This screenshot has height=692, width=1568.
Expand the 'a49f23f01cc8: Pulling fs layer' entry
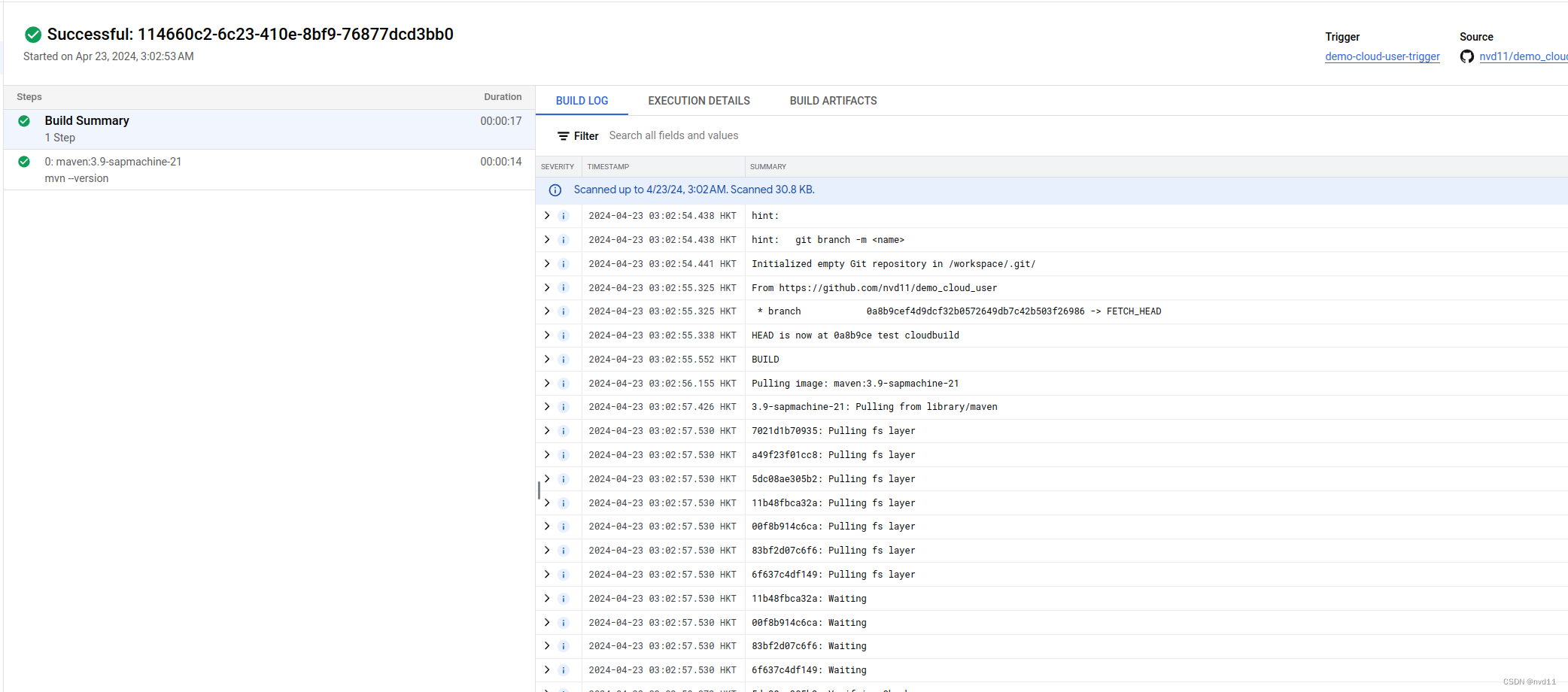[547, 455]
